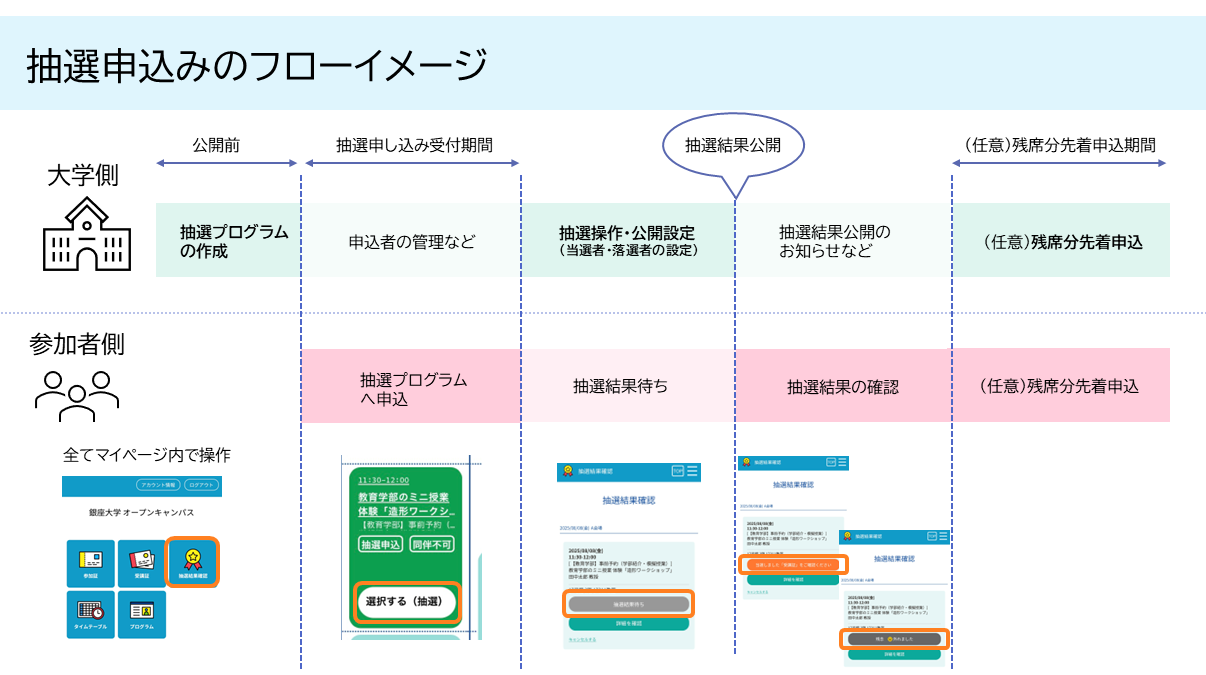
Task: Select the 抽選プログラムの作成 step box
Action: pos(228,241)
